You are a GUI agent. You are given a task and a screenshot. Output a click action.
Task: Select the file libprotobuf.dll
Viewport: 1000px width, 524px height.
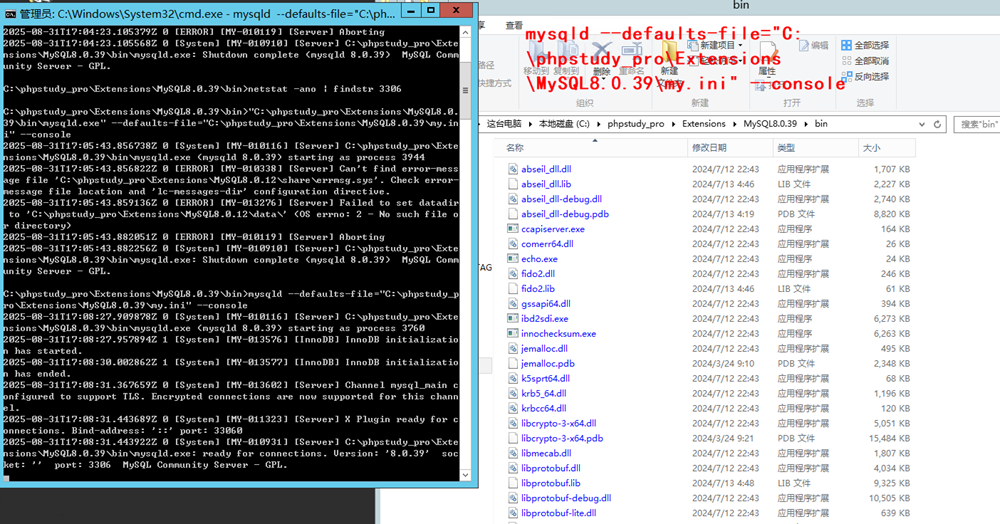[550, 468]
